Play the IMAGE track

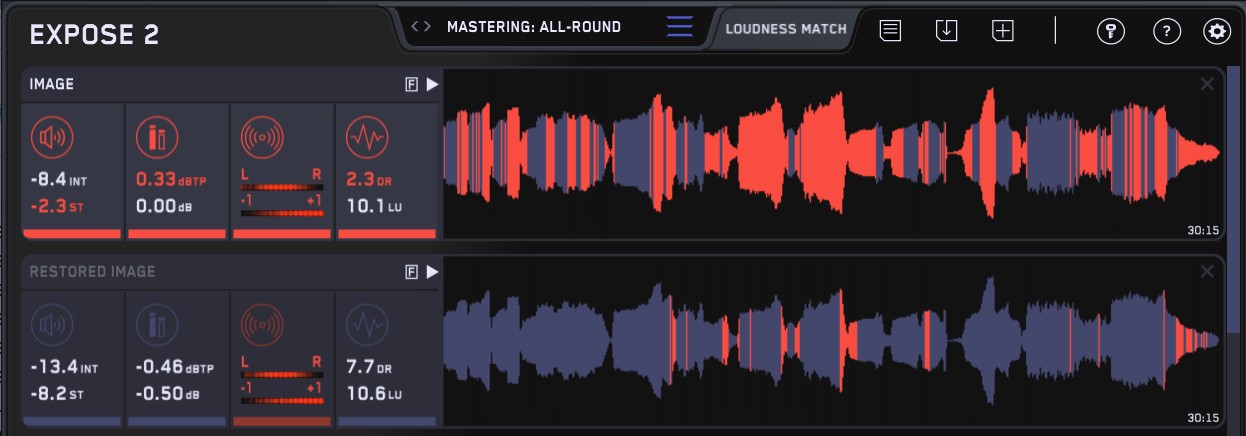432,85
